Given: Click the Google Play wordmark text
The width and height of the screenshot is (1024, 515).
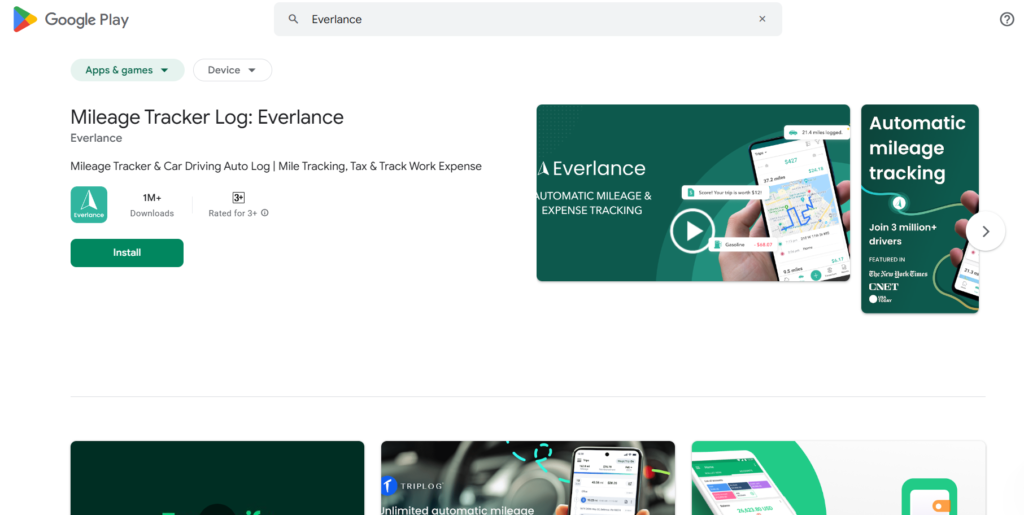Looking at the screenshot, I should (x=87, y=20).
